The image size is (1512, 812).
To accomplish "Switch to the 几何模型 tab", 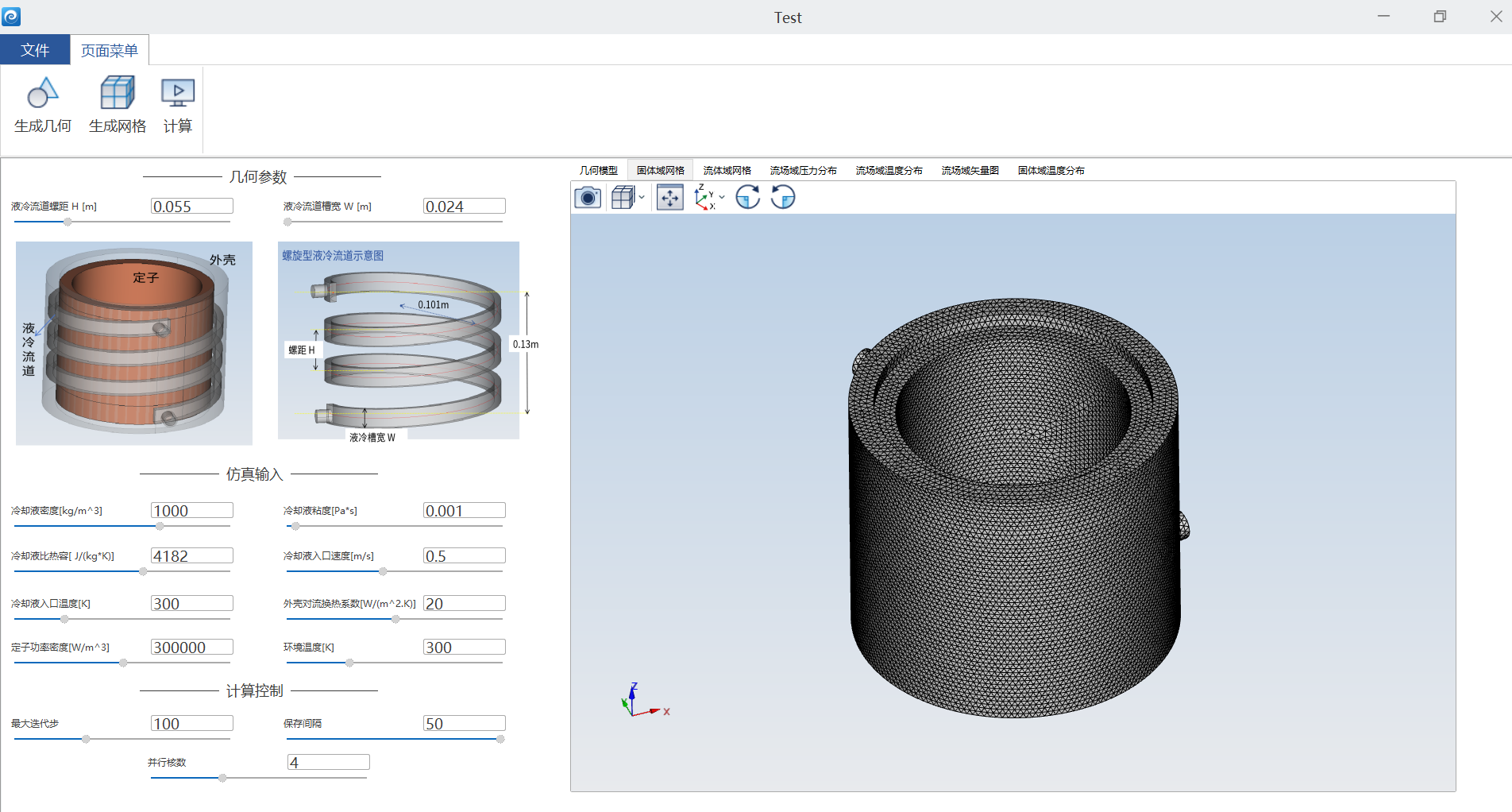I will click(x=599, y=170).
